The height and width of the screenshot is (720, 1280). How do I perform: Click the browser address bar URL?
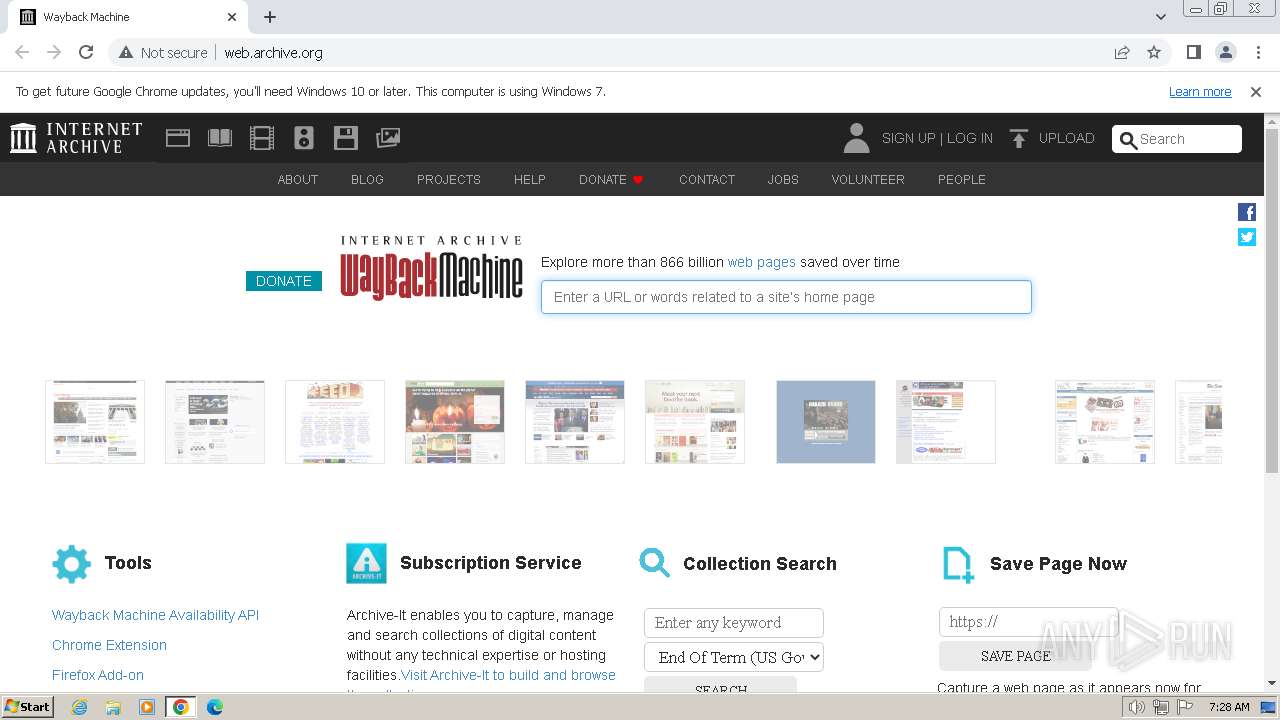point(273,52)
